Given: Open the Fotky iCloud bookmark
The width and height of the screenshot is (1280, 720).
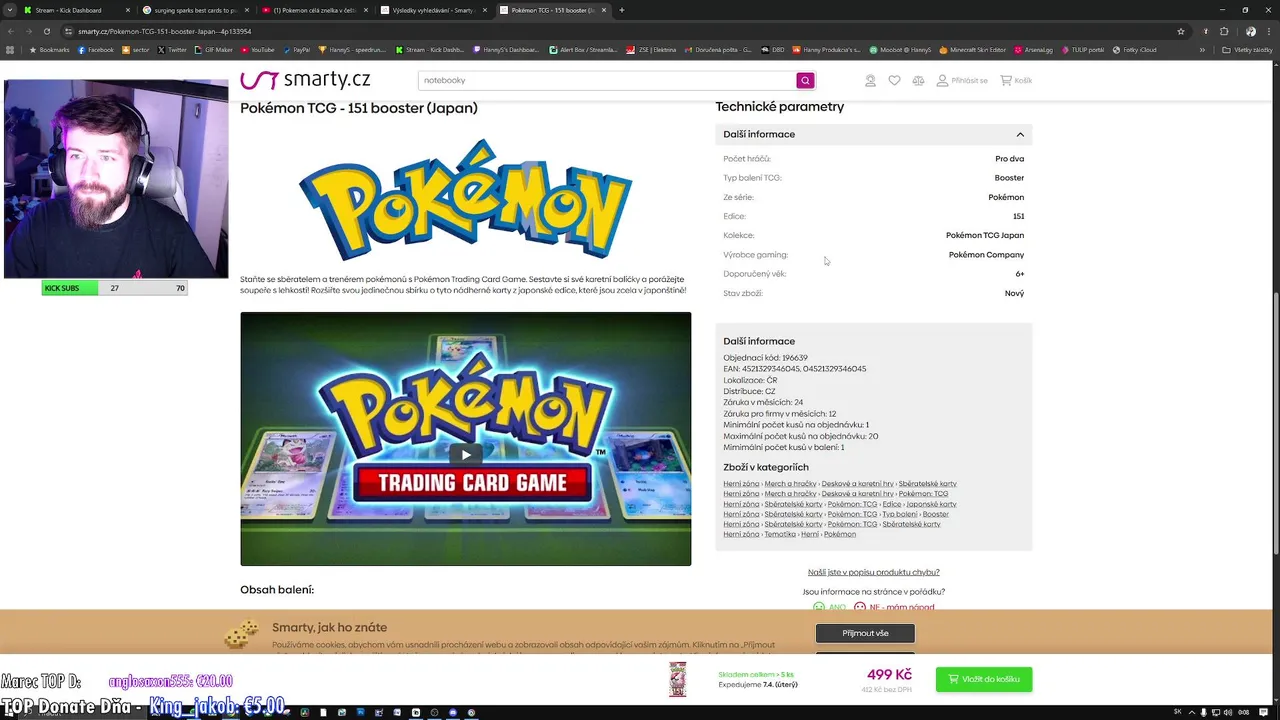Looking at the screenshot, I should pos(1134,49).
